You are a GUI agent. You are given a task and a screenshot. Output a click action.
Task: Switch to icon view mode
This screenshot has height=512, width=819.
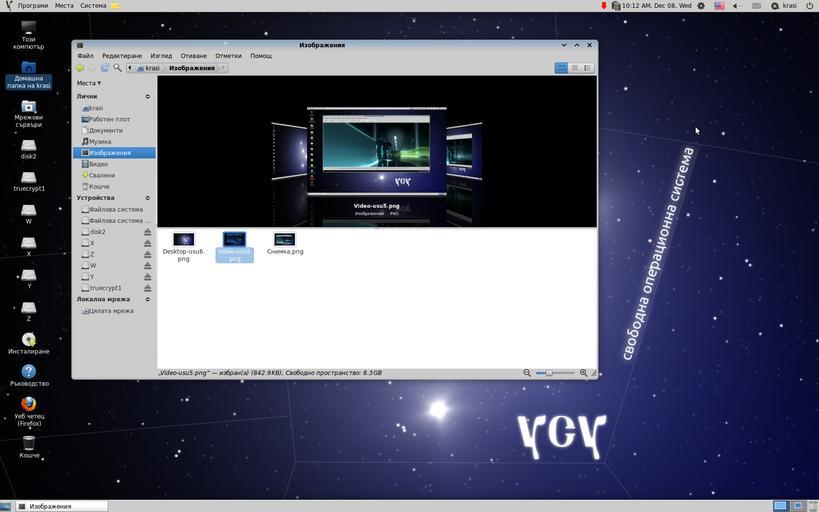coord(561,68)
